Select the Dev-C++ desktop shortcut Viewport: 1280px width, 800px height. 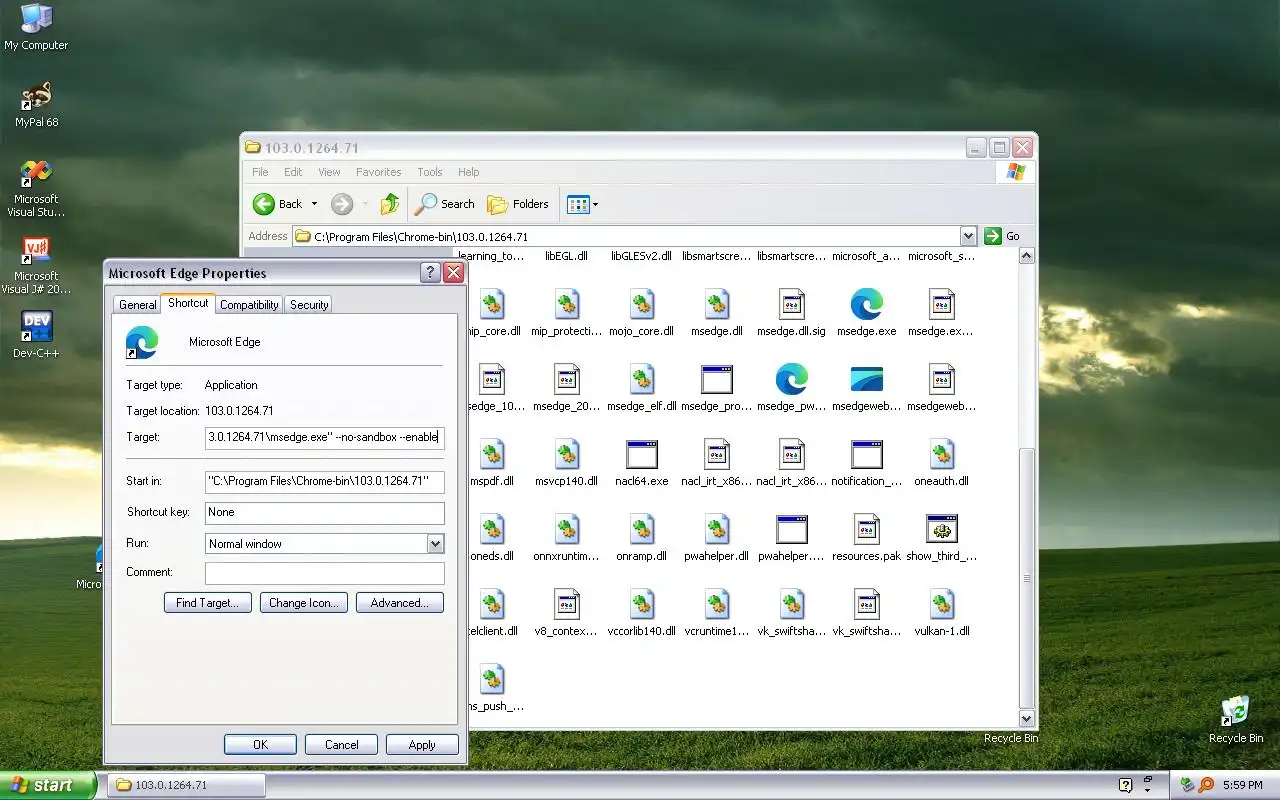[36, 335]
